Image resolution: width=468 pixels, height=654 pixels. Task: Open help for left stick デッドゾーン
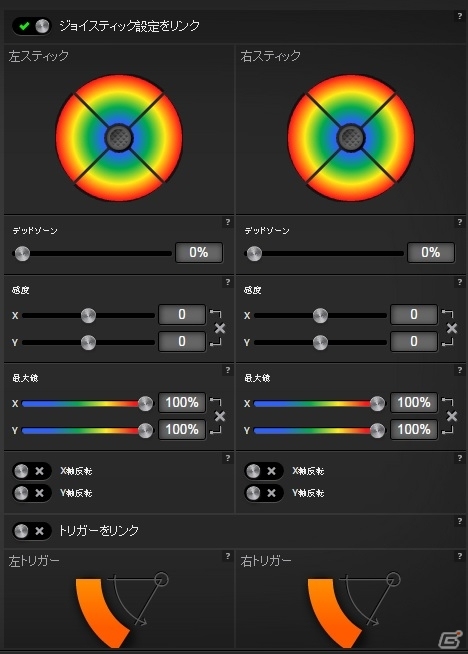point(228,222)
